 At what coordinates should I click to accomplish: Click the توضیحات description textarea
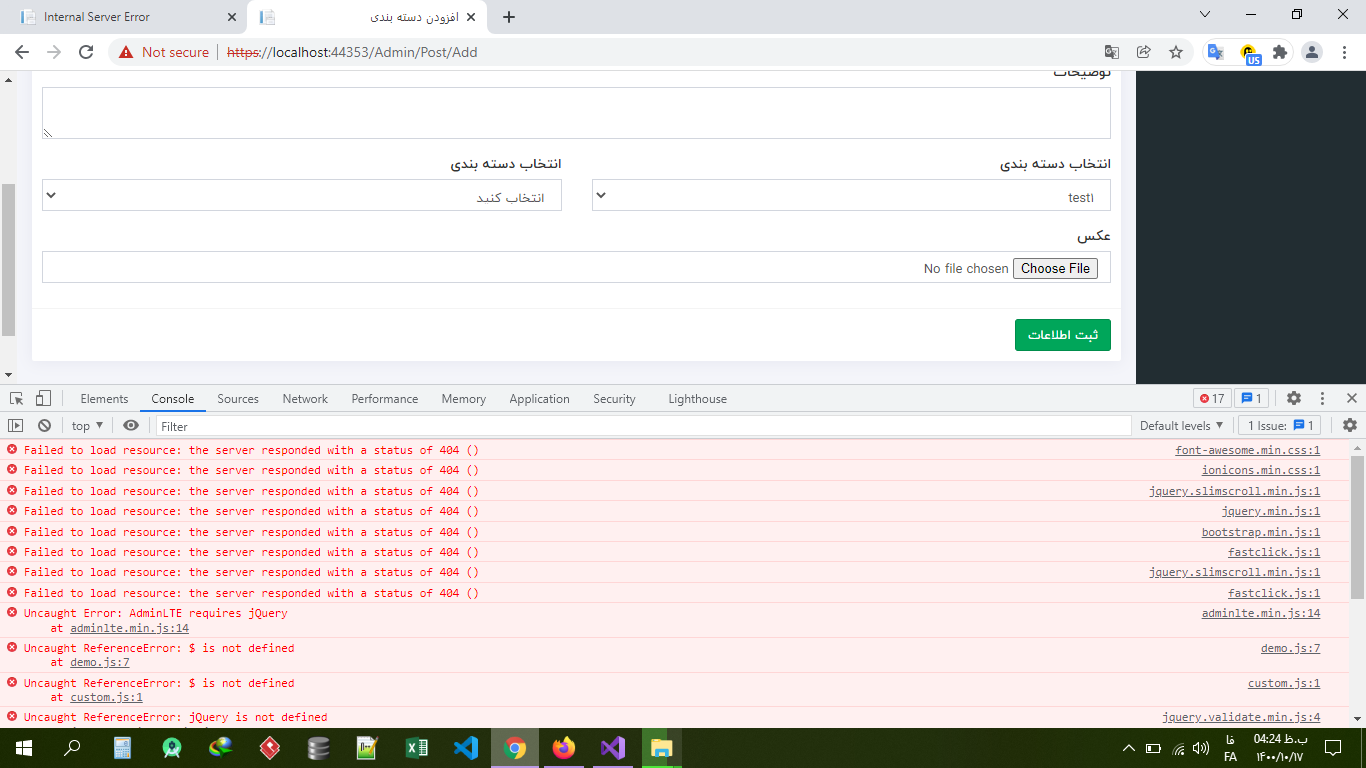coord(576,113)
